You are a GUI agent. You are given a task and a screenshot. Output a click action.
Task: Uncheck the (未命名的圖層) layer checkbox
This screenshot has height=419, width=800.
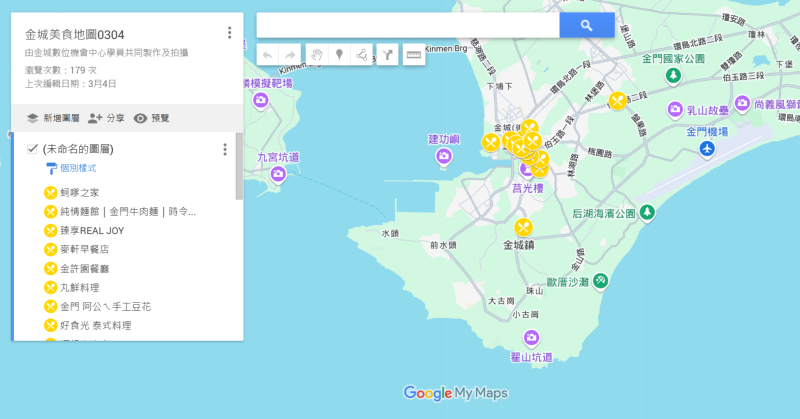[x=32, y=149]
